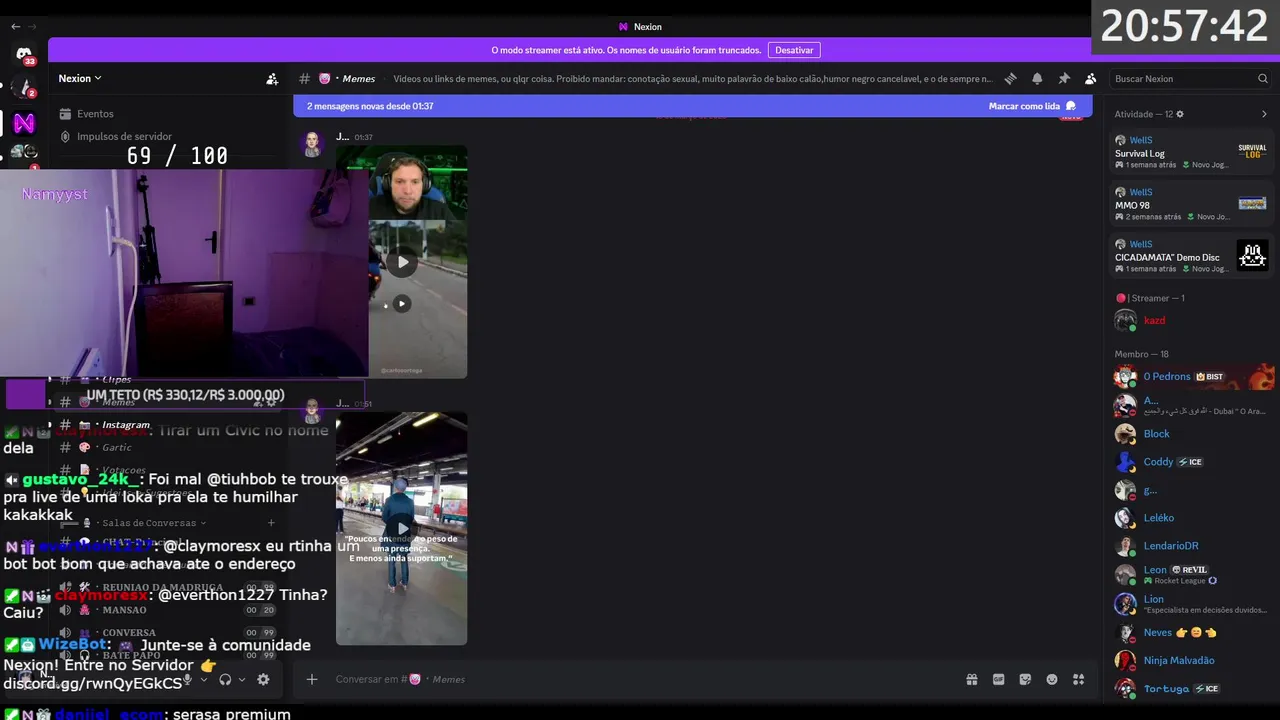Toggle headphones deafen
The height and width of the screenshot is (720, 1280).
click(225, 680)
